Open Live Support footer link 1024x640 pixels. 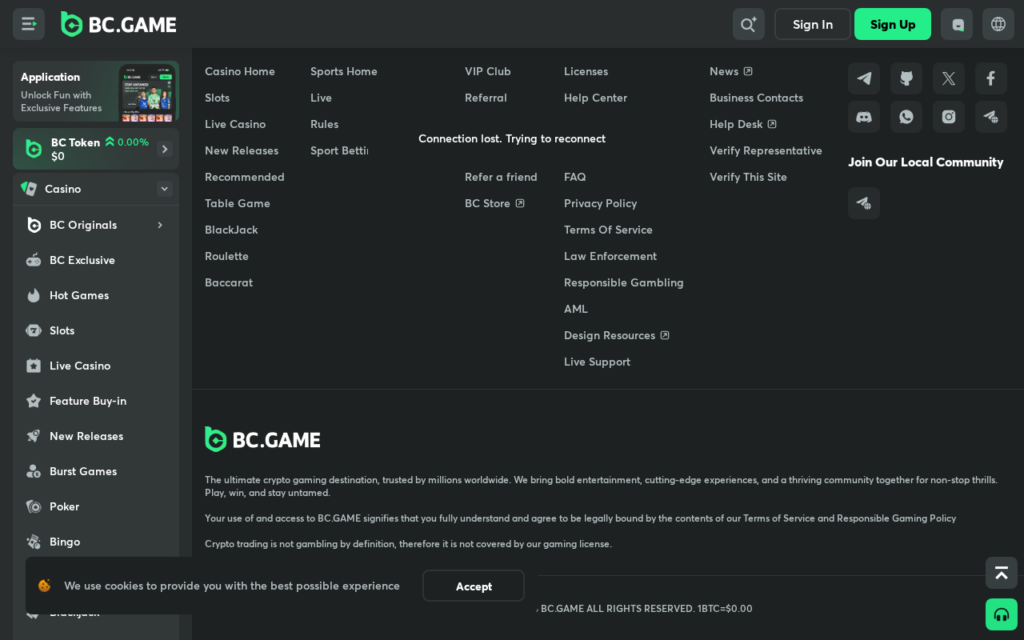click(597, 362)
